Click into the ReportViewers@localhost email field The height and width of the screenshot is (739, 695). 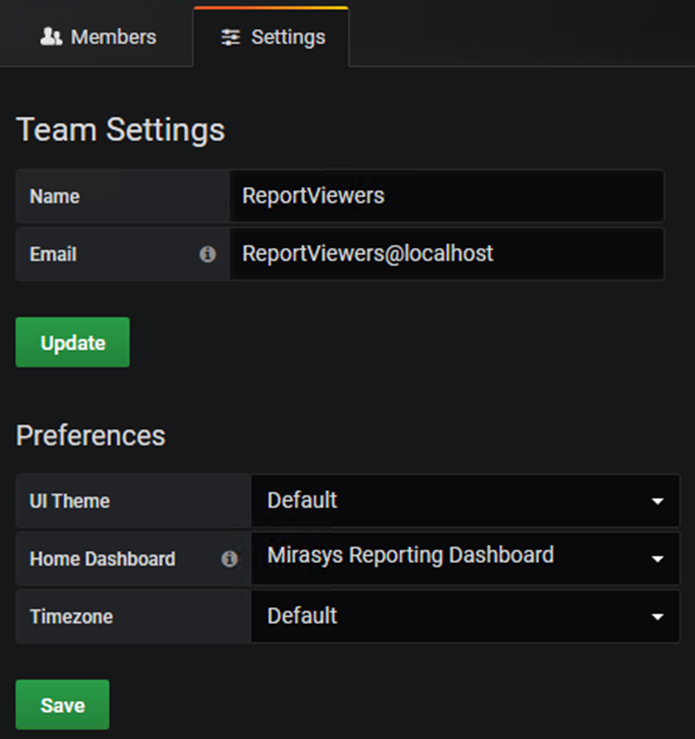[446, 254]
